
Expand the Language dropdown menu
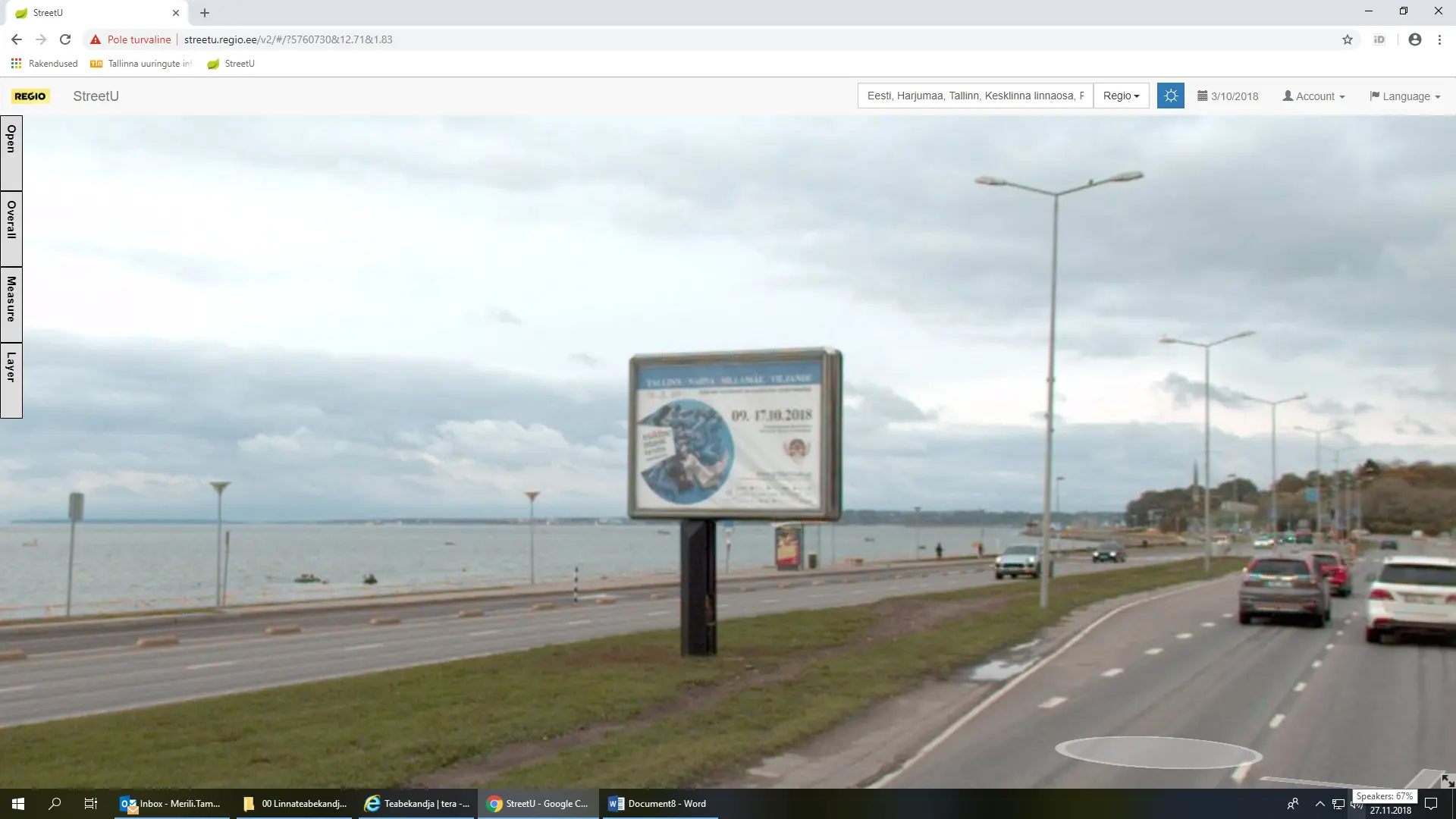1404,96
